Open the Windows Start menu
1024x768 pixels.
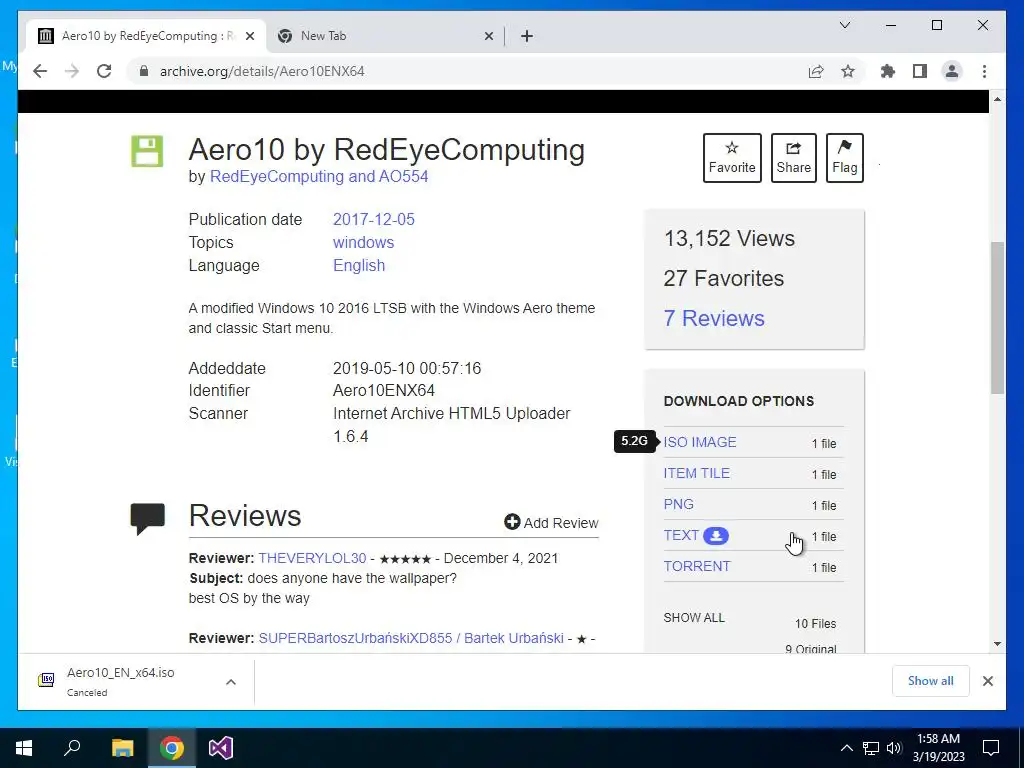[24, 748]
